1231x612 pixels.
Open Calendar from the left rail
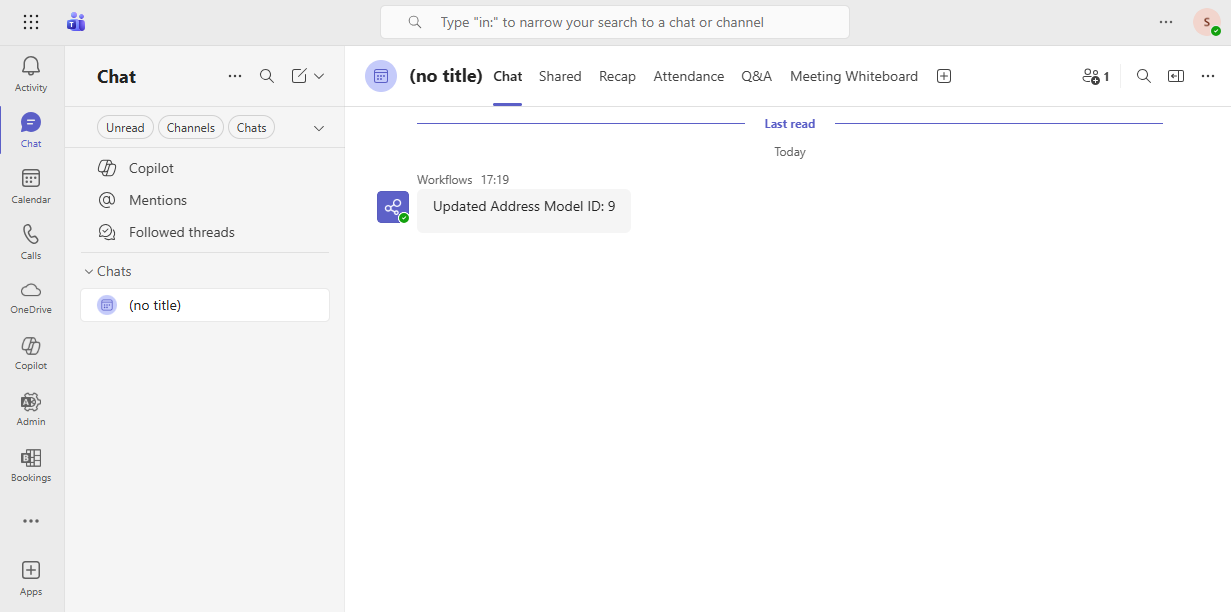(x=31, y=185)
